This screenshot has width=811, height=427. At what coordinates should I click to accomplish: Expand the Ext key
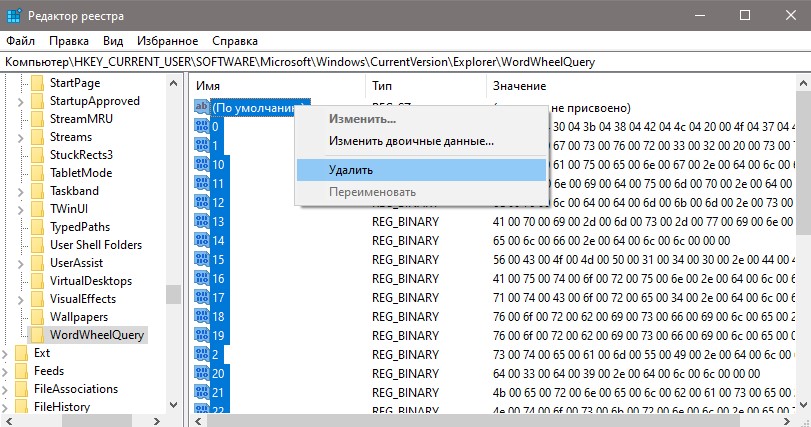click(5, 354)
